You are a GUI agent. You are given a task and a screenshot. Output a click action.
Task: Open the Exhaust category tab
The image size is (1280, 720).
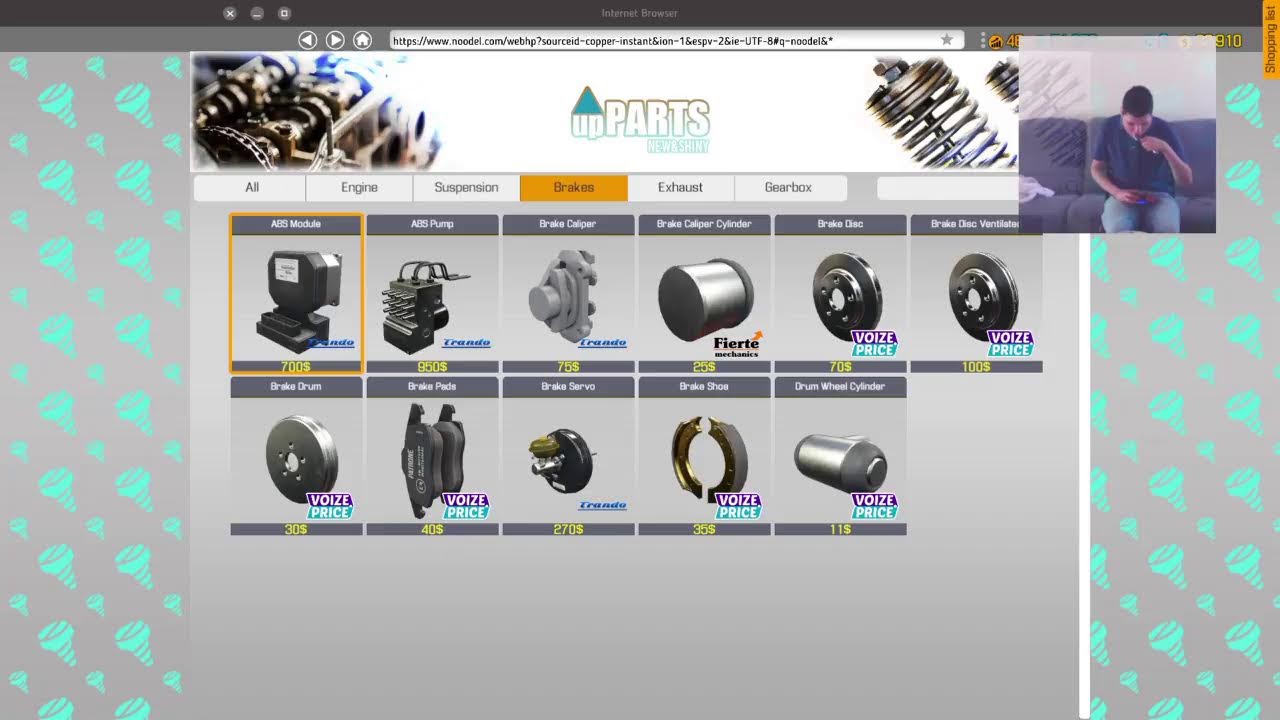click(681, 187)
